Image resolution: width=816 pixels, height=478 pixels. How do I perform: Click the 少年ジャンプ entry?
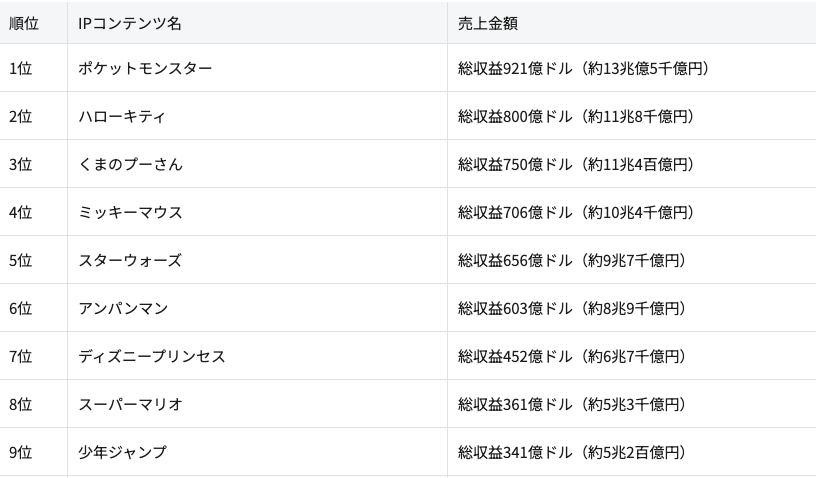(x=122, y=453)
